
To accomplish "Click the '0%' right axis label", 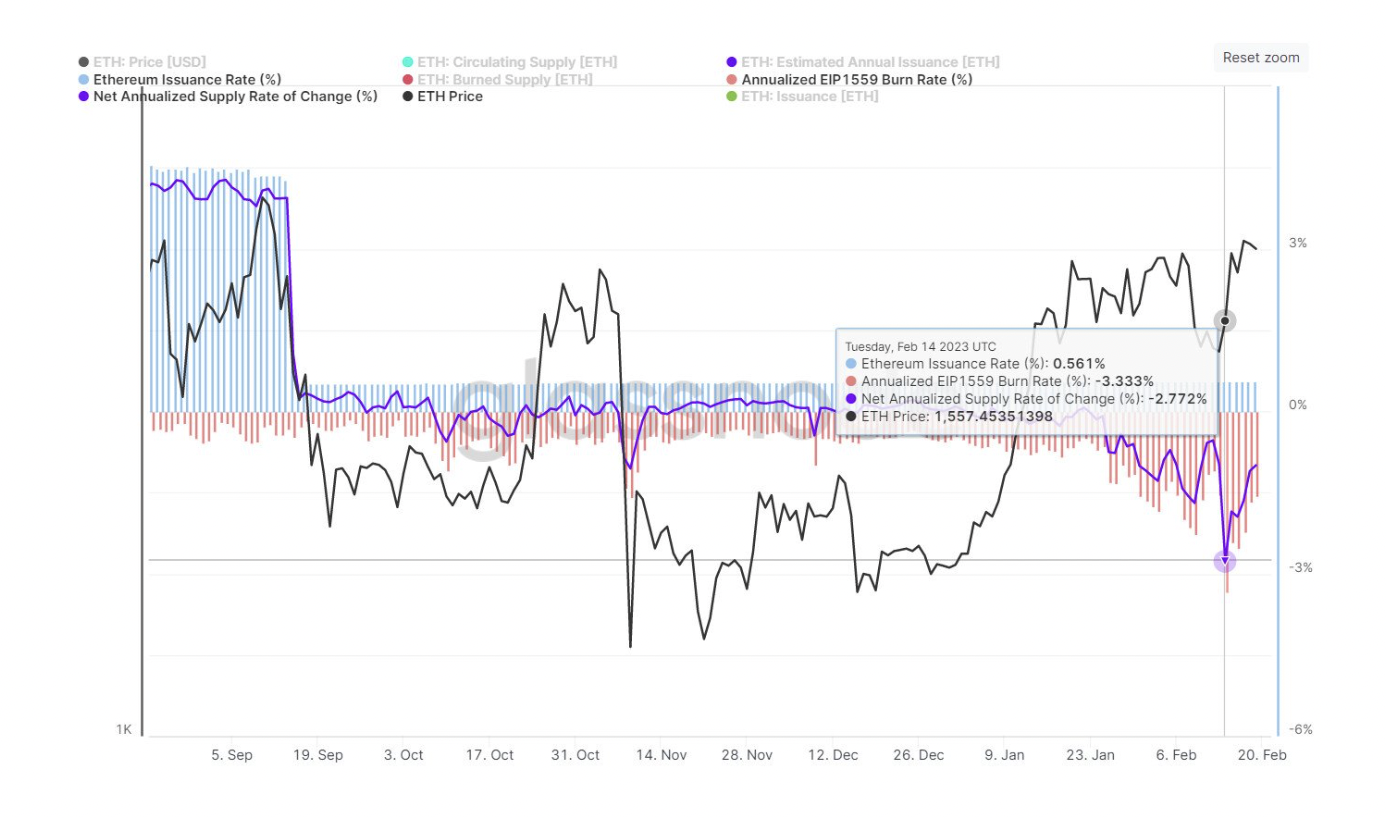I will click(1298, 405).
